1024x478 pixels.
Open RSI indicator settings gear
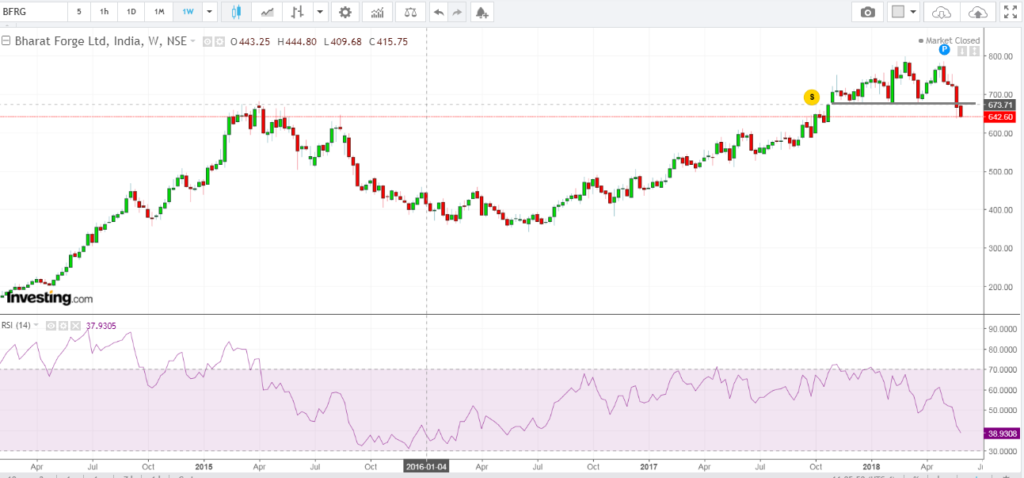[62, 325]
